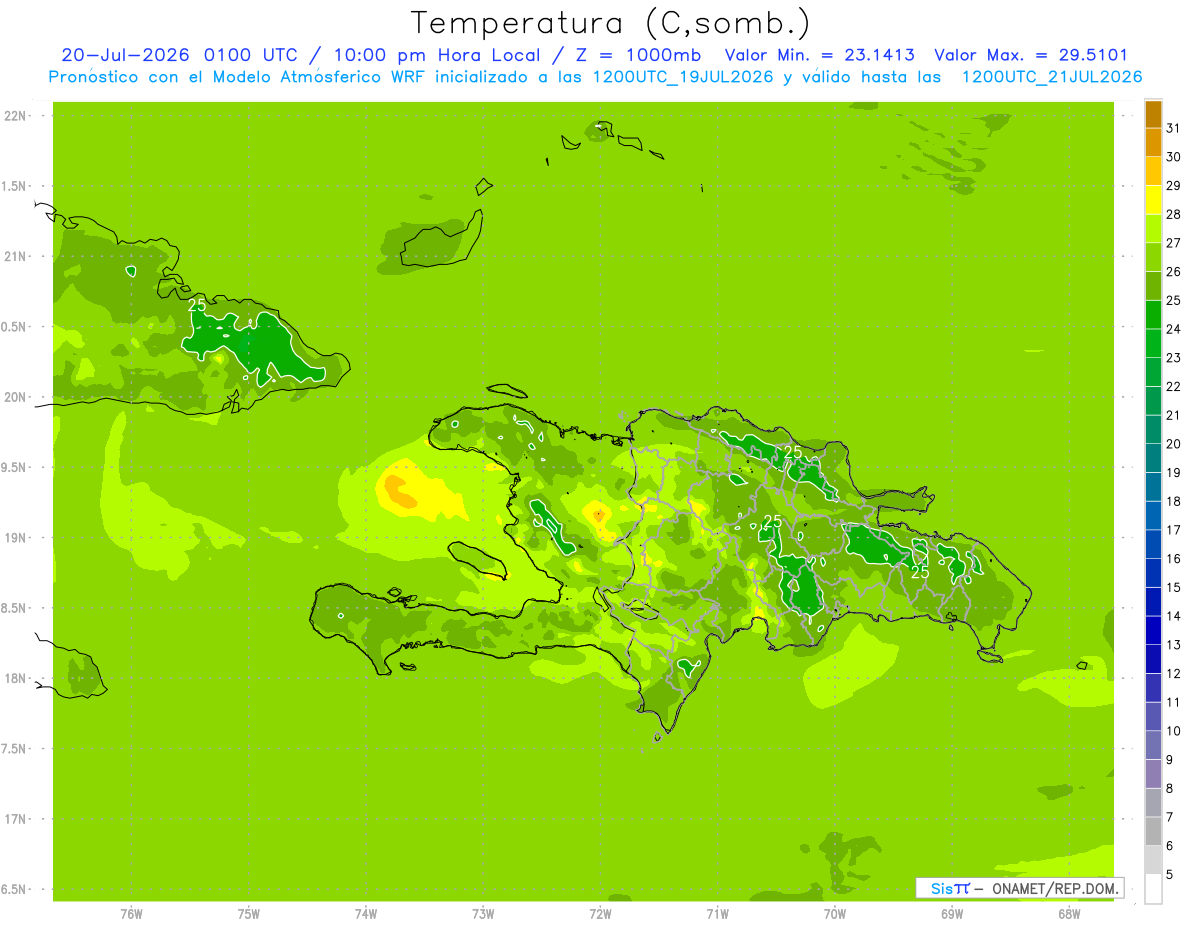Click the latitude axis label "9.5N"

(15, 467)
